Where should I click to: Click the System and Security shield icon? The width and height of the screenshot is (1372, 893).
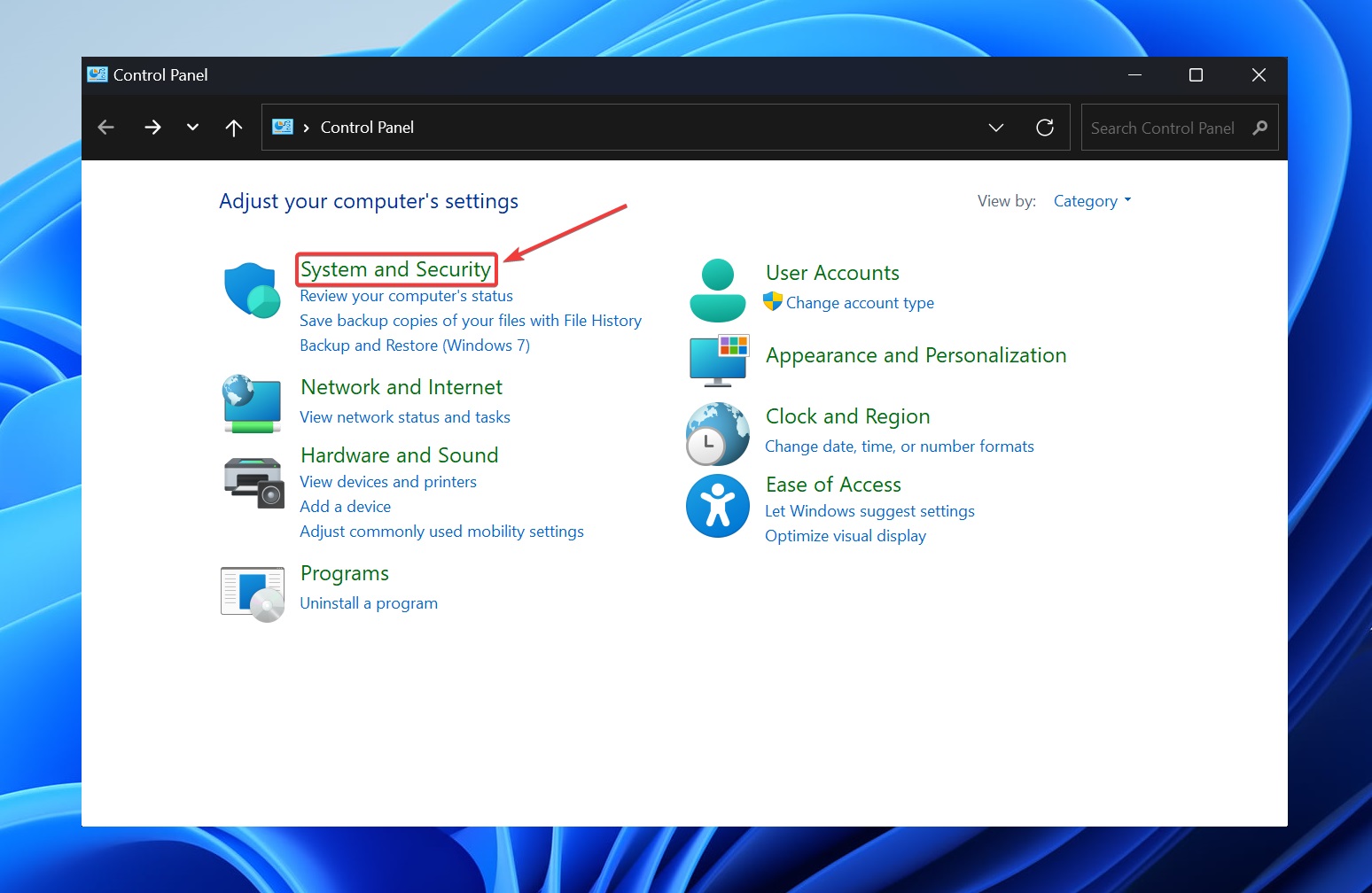[253, 290]
